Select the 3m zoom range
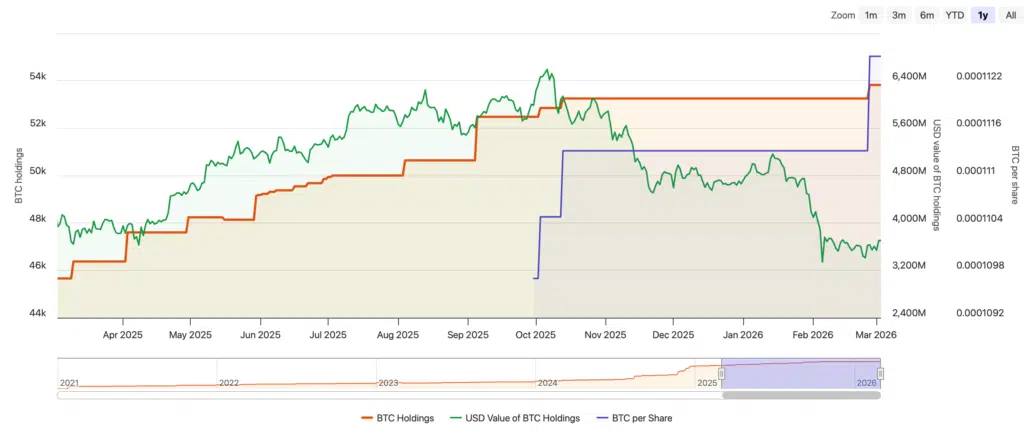 899,15
